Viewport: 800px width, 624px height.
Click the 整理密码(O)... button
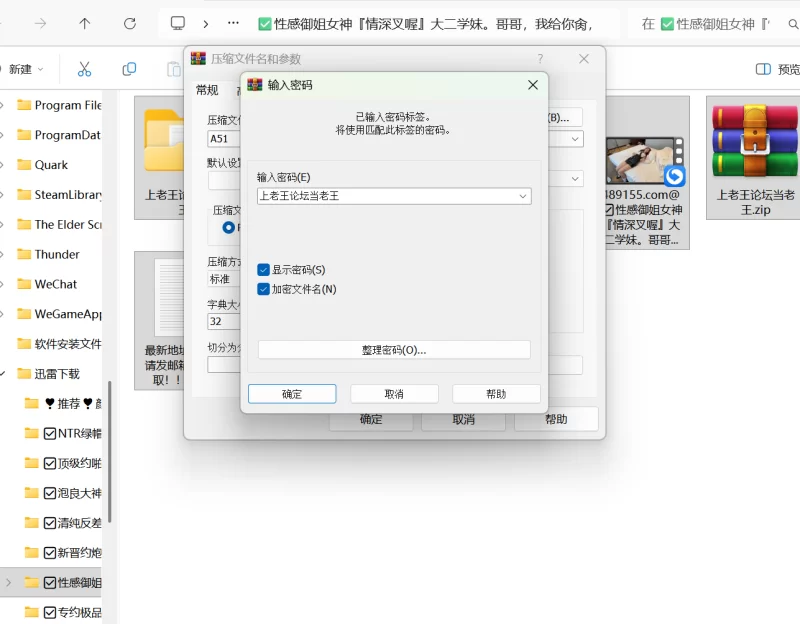pyautogui.click(x=394, y=350)
